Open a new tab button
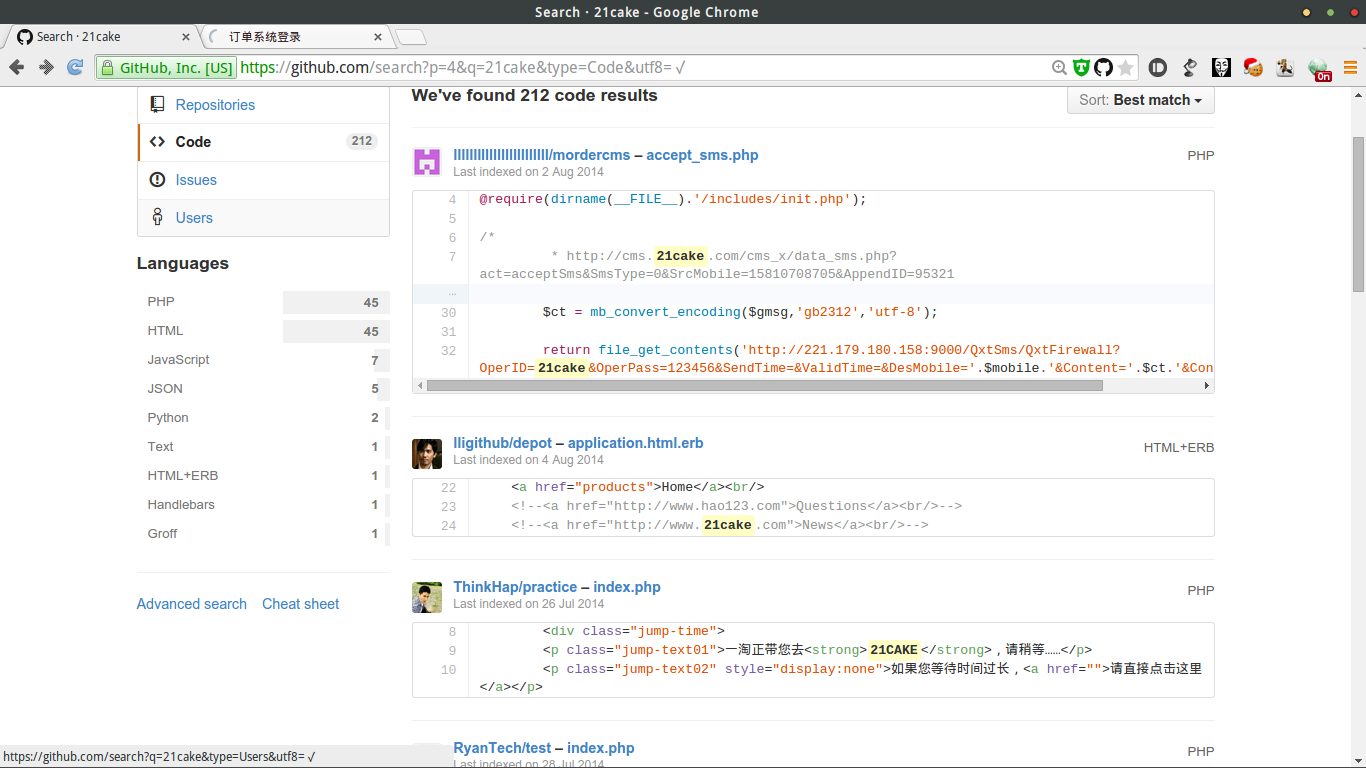The image size is (1366, 768). 411,38
